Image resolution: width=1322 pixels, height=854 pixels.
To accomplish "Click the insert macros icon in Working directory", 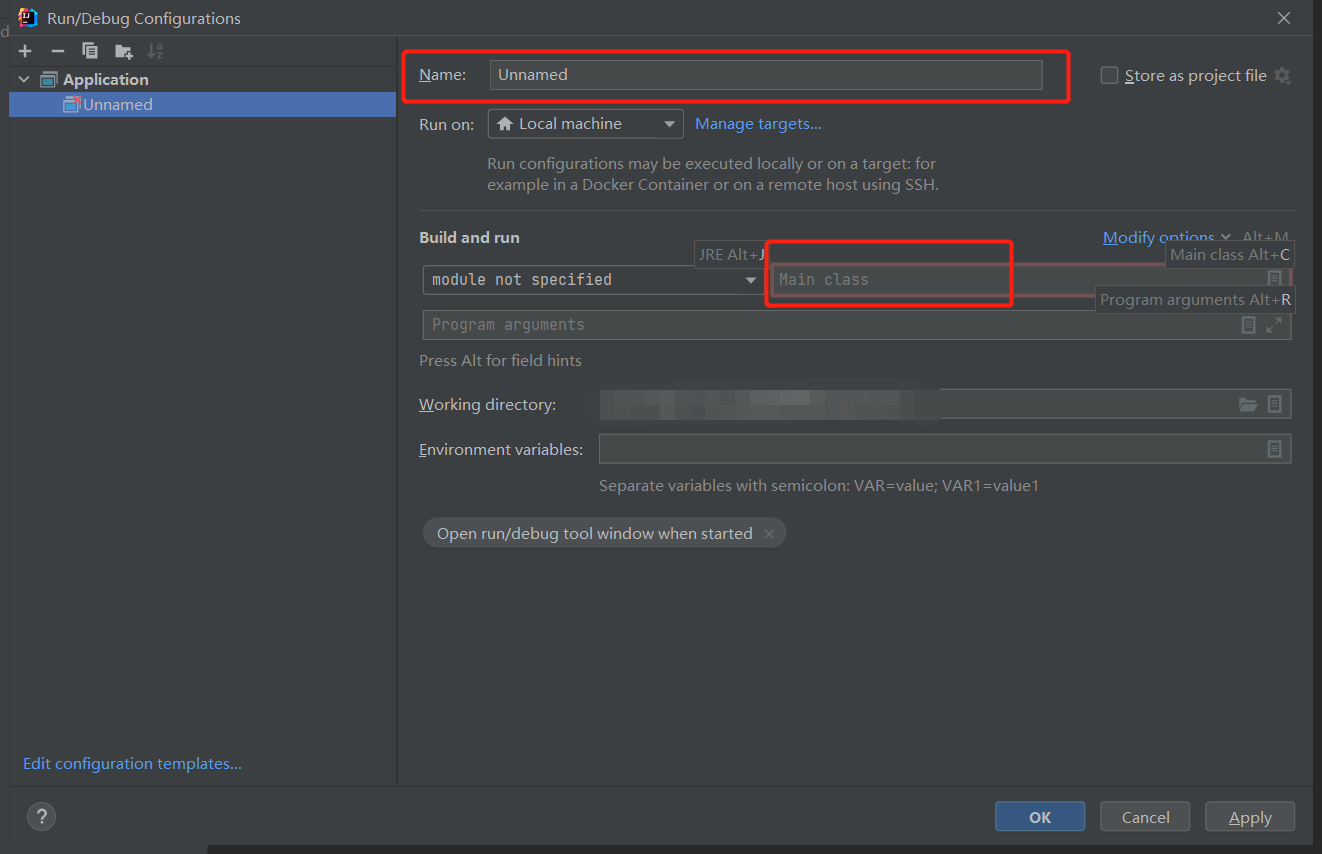I will pos(1274,404).
